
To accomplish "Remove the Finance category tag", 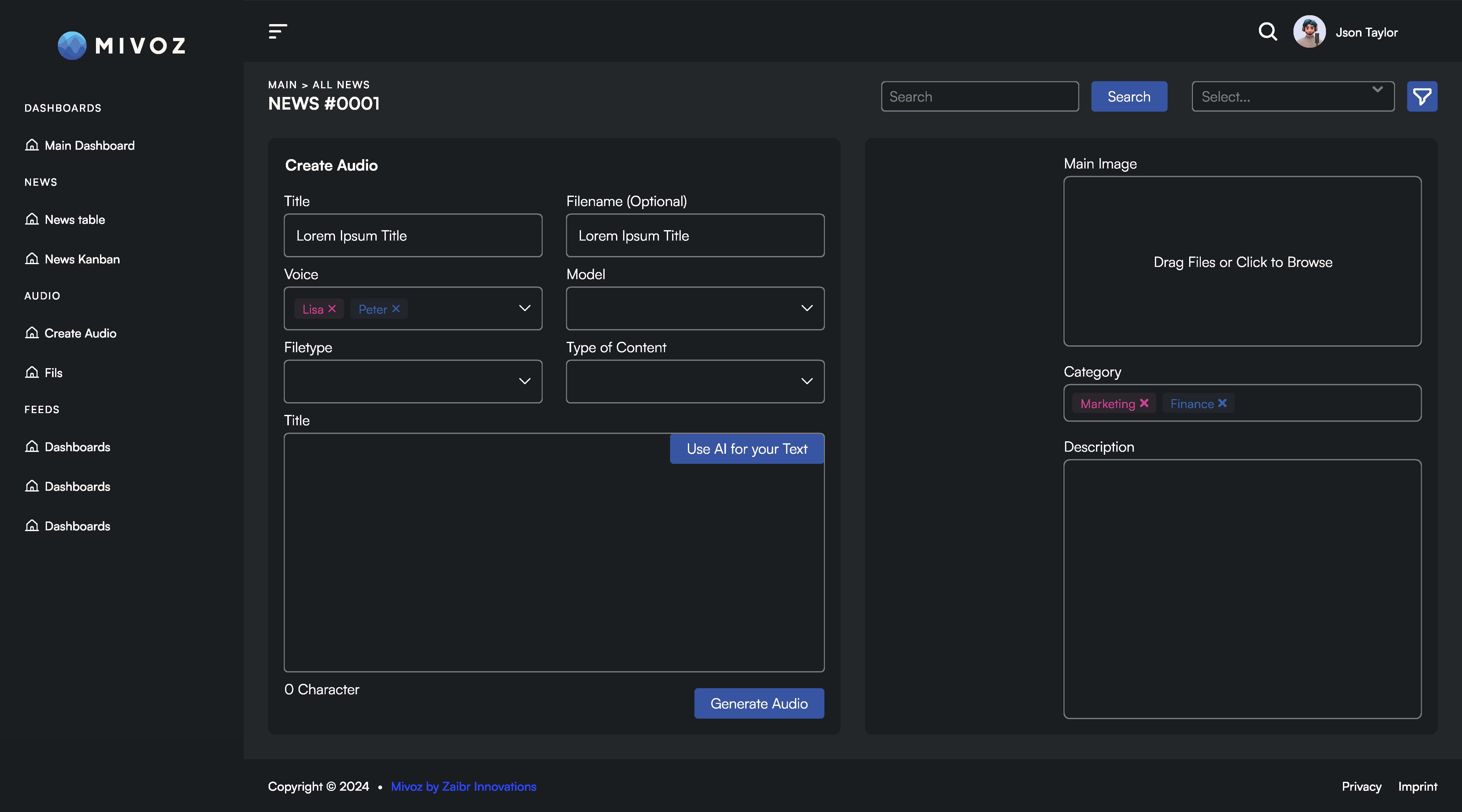I will (1222, 403).
